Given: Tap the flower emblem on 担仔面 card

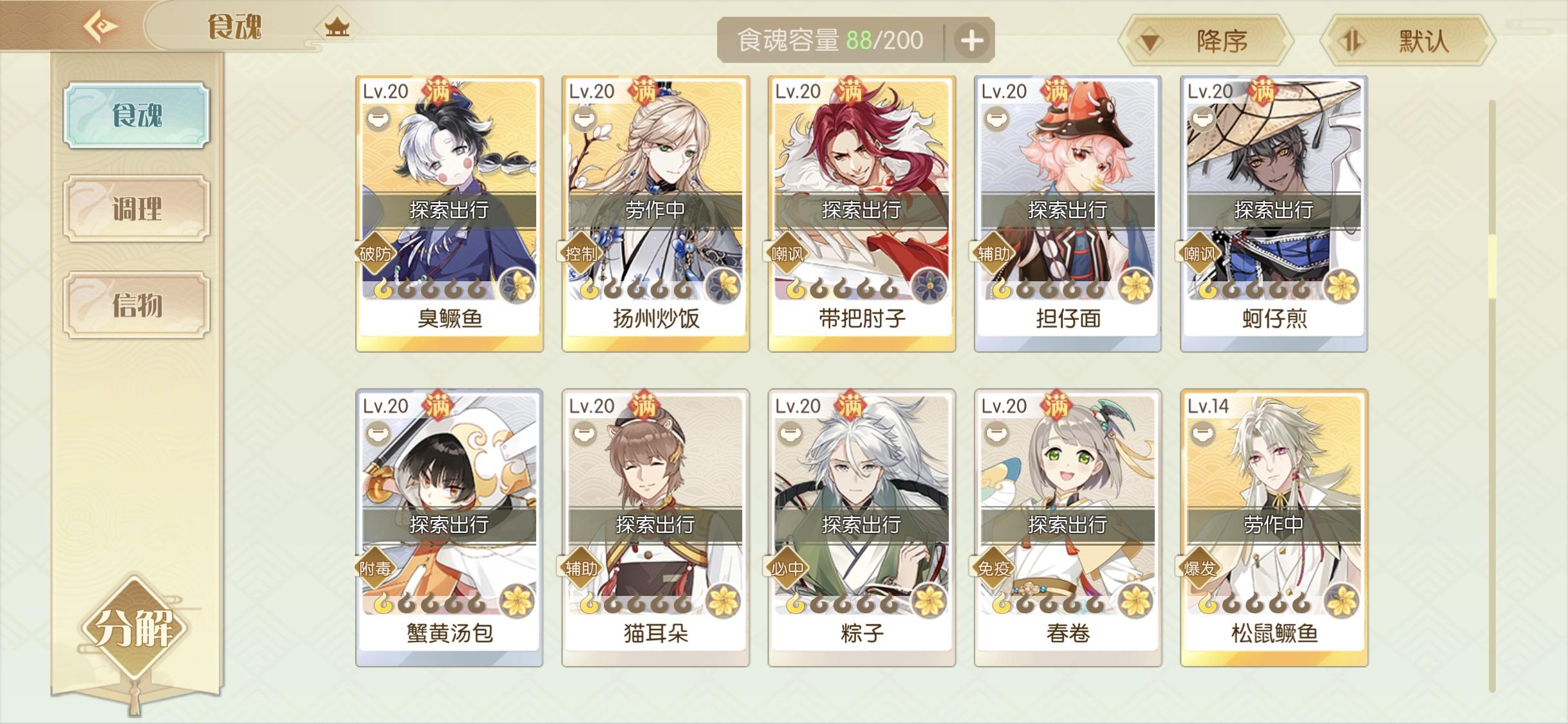Looking at the screenshot, I should 1135,286.
